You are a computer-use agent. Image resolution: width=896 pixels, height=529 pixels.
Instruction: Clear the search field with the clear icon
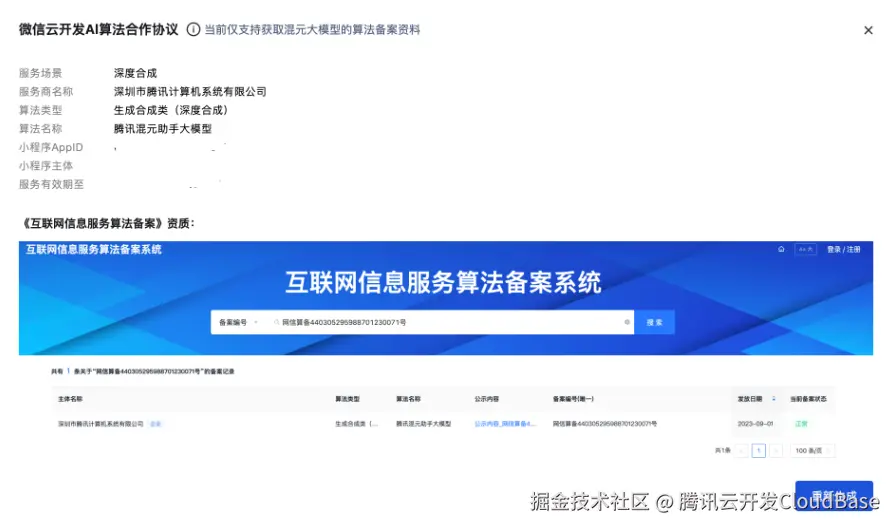tap(627, 322)
